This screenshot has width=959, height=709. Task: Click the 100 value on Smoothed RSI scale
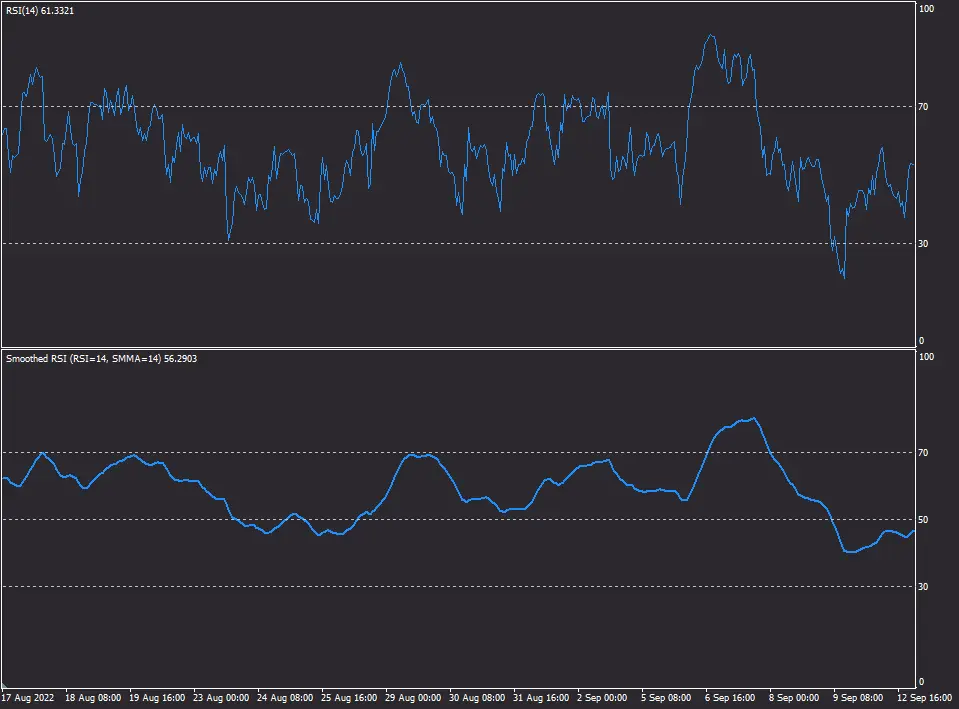tap(926, 357)
